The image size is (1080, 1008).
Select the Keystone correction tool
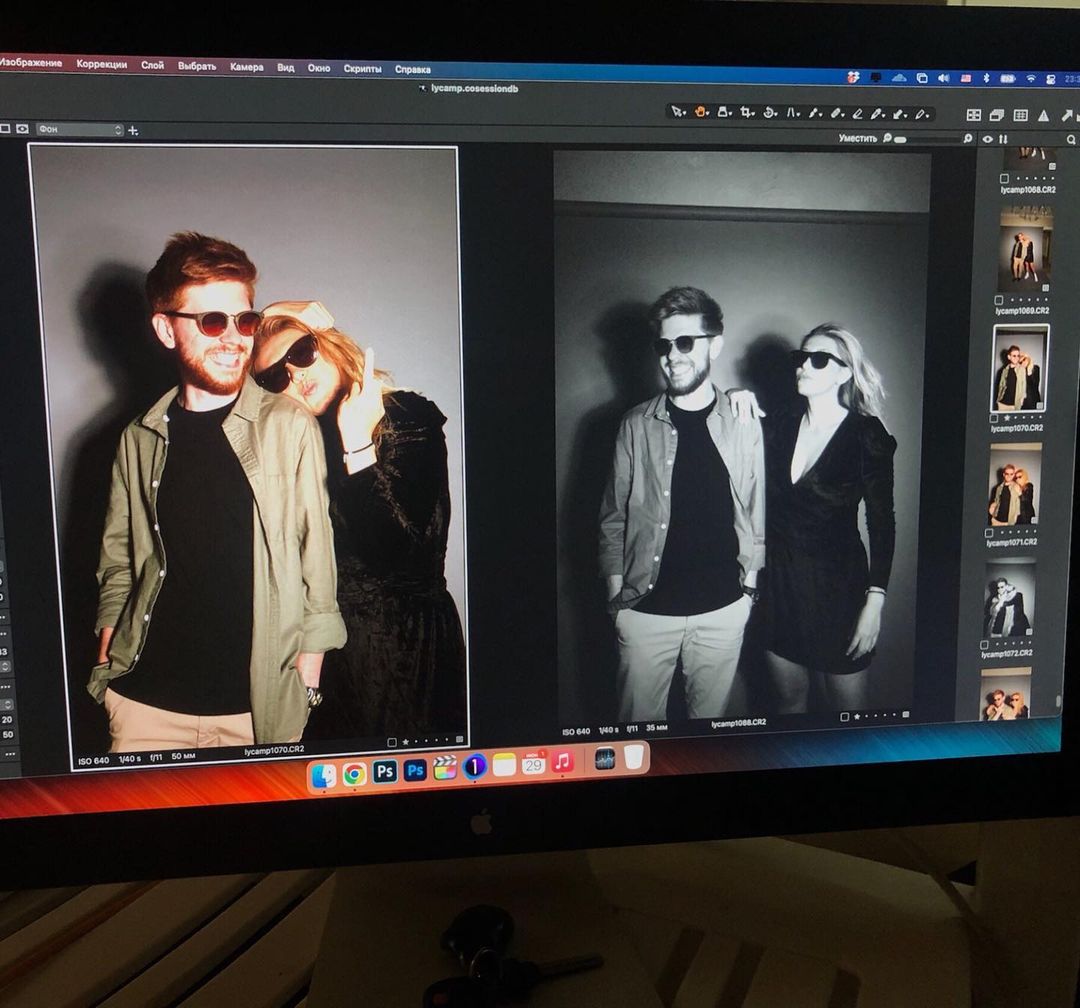pyautogui.click(x=792, y=113)
